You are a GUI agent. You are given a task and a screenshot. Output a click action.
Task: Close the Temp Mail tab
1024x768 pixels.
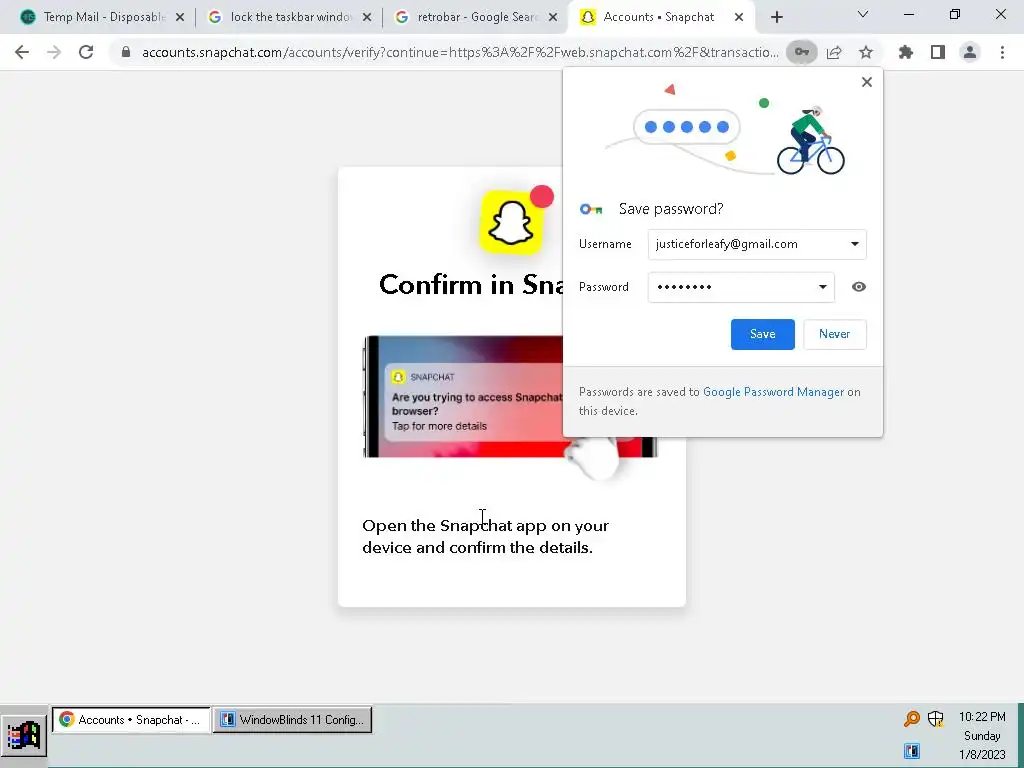pyautogui.click(x=180, y=18)
